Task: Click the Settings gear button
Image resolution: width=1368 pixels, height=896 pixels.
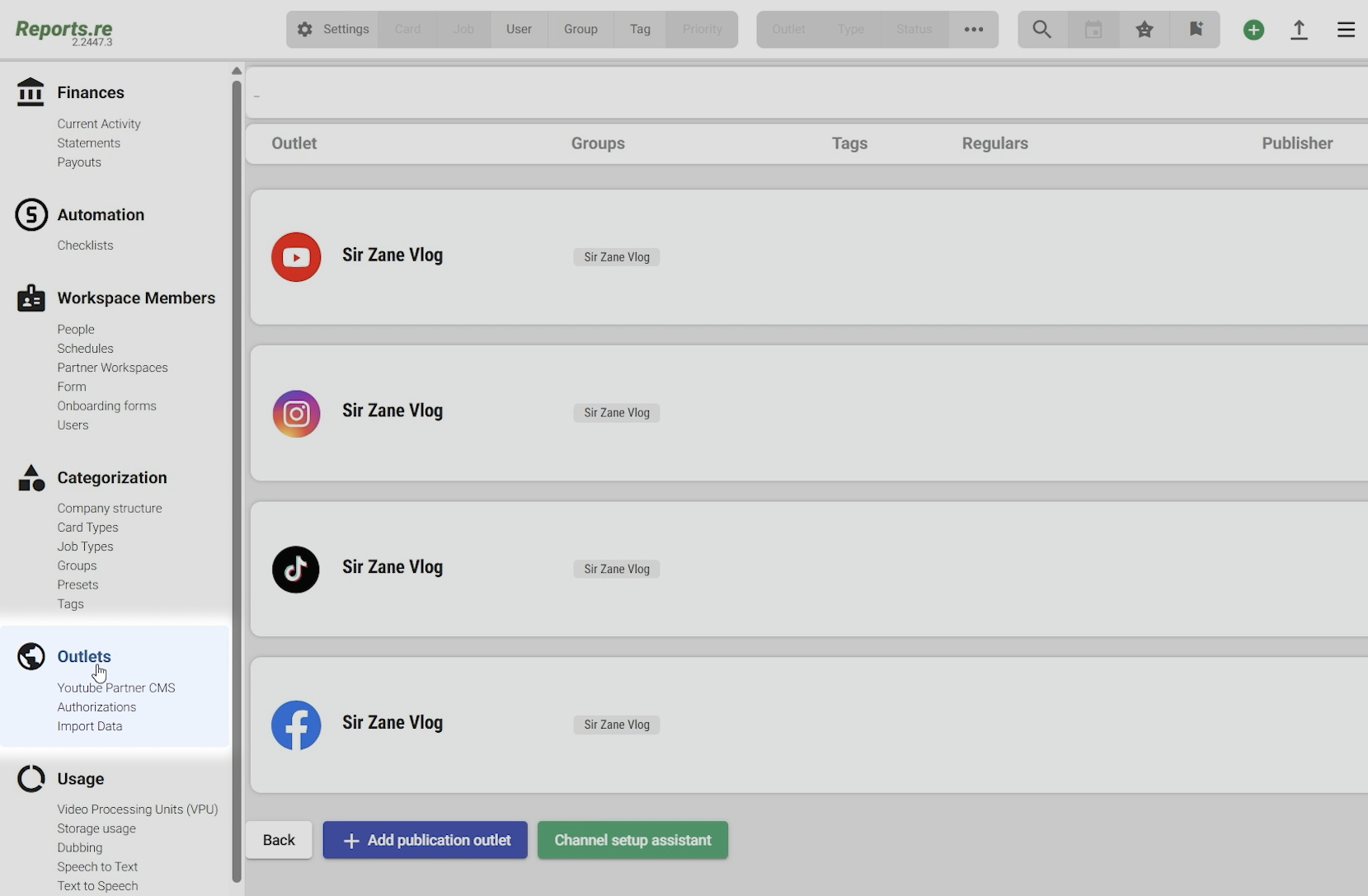Action: coord(333,30)
